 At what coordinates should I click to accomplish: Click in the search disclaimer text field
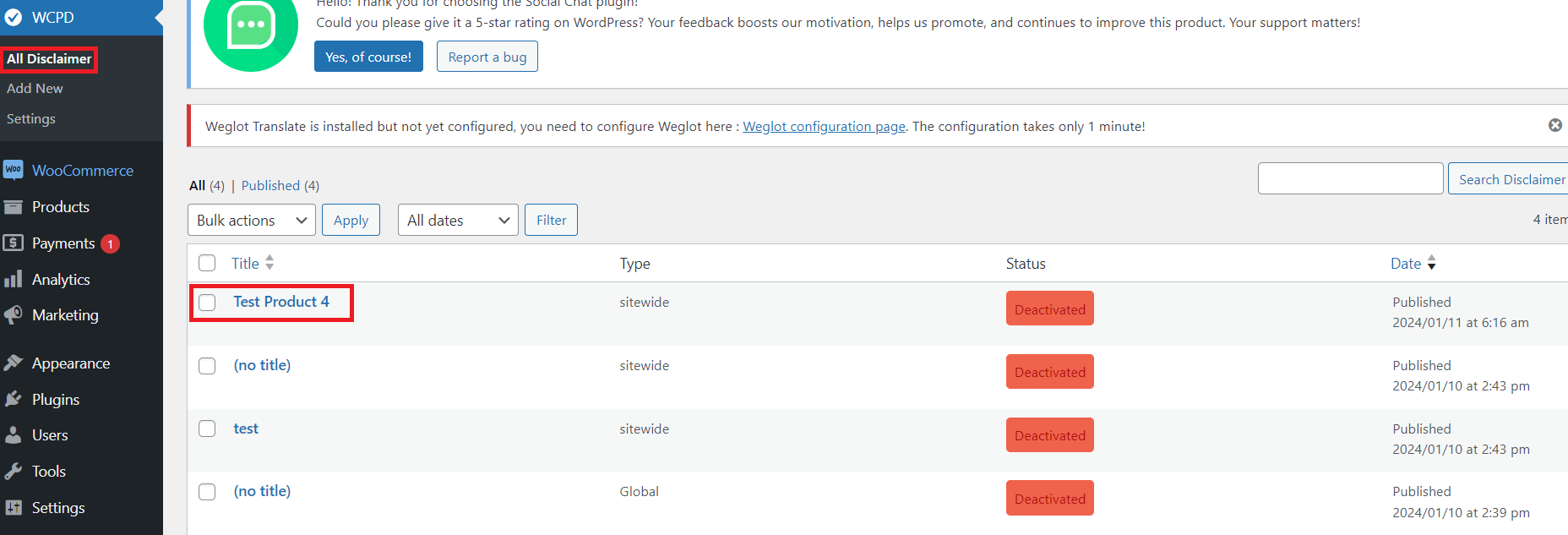[1350, 178]
